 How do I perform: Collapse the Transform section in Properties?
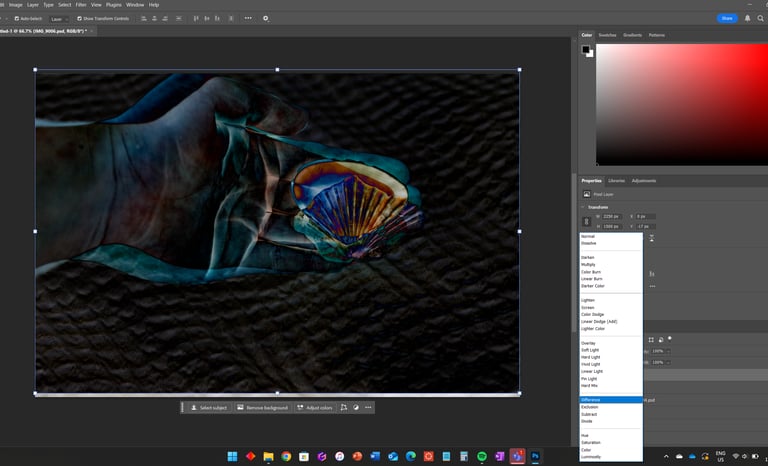(584, 207)
